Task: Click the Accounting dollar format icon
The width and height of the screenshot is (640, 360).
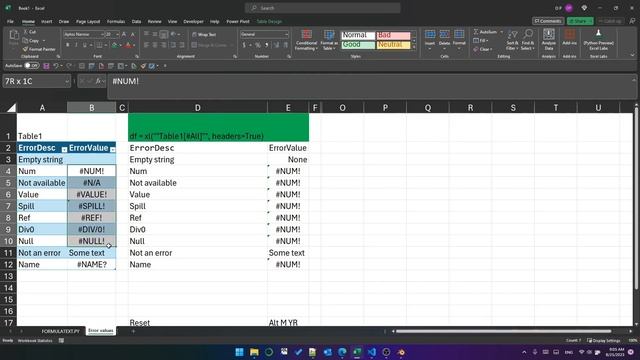Action: [x=244, y=45]
